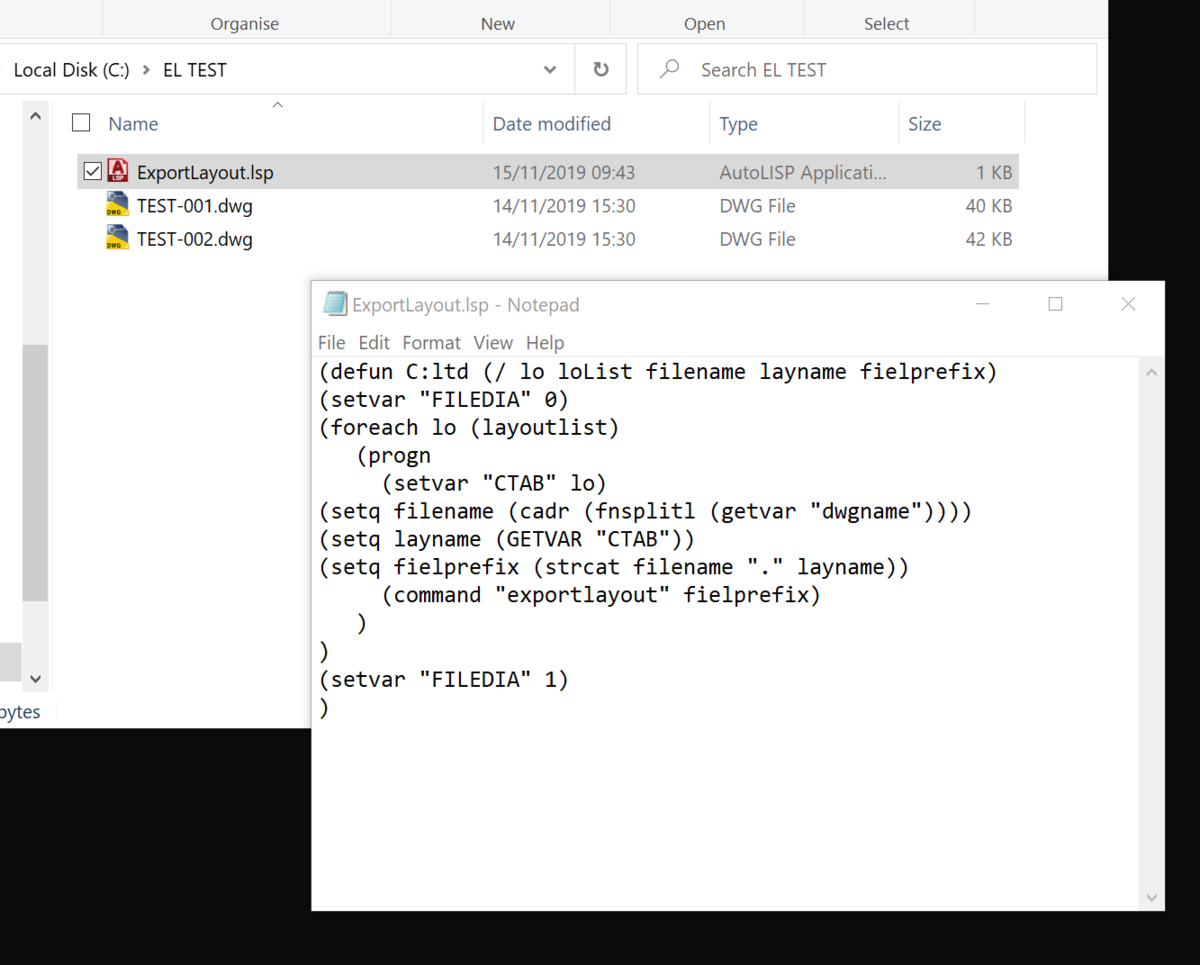Click the TEST-002.dwg file icon

(x=118, y=238)
